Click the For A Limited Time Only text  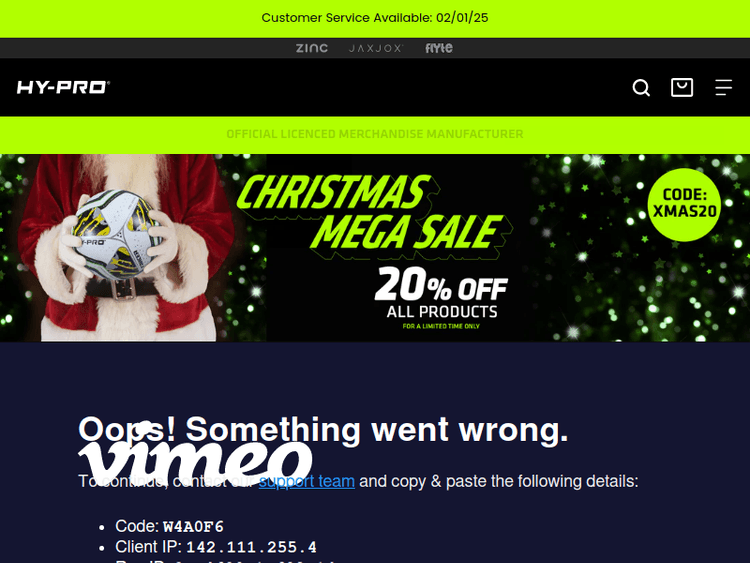[x=441, y=326]
